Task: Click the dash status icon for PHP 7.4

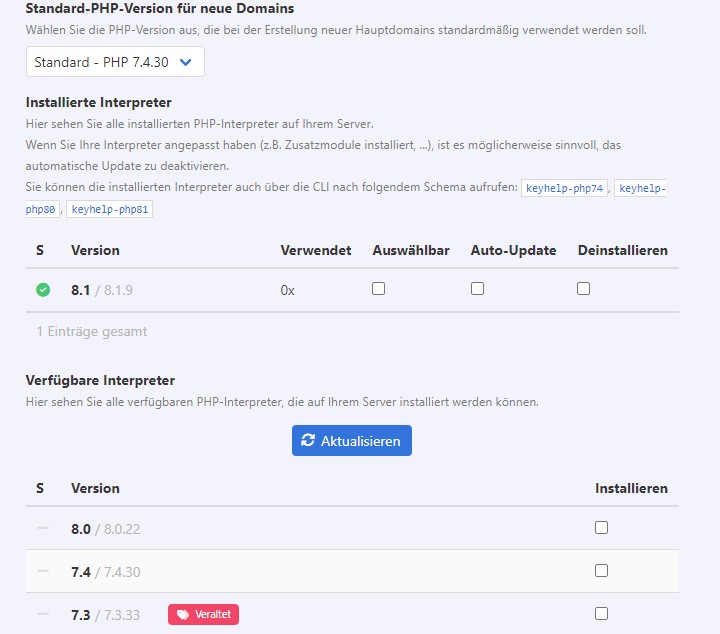Action: tap(43, 571)
